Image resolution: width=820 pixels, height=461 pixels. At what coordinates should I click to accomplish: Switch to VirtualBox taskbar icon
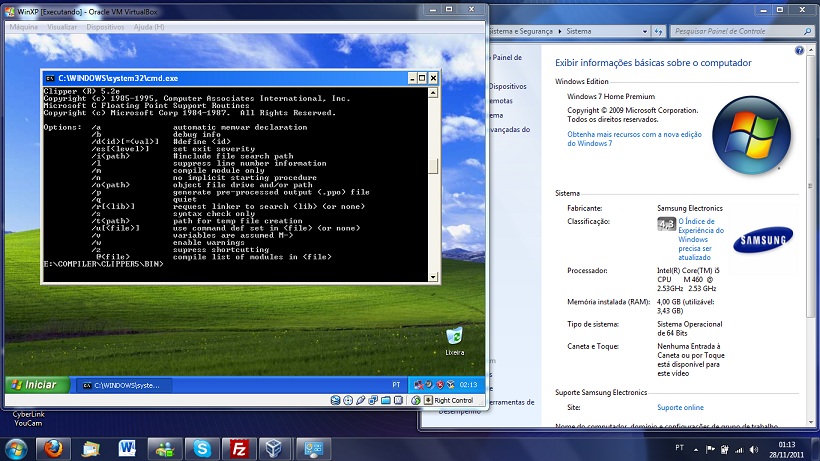pos(274,448)
